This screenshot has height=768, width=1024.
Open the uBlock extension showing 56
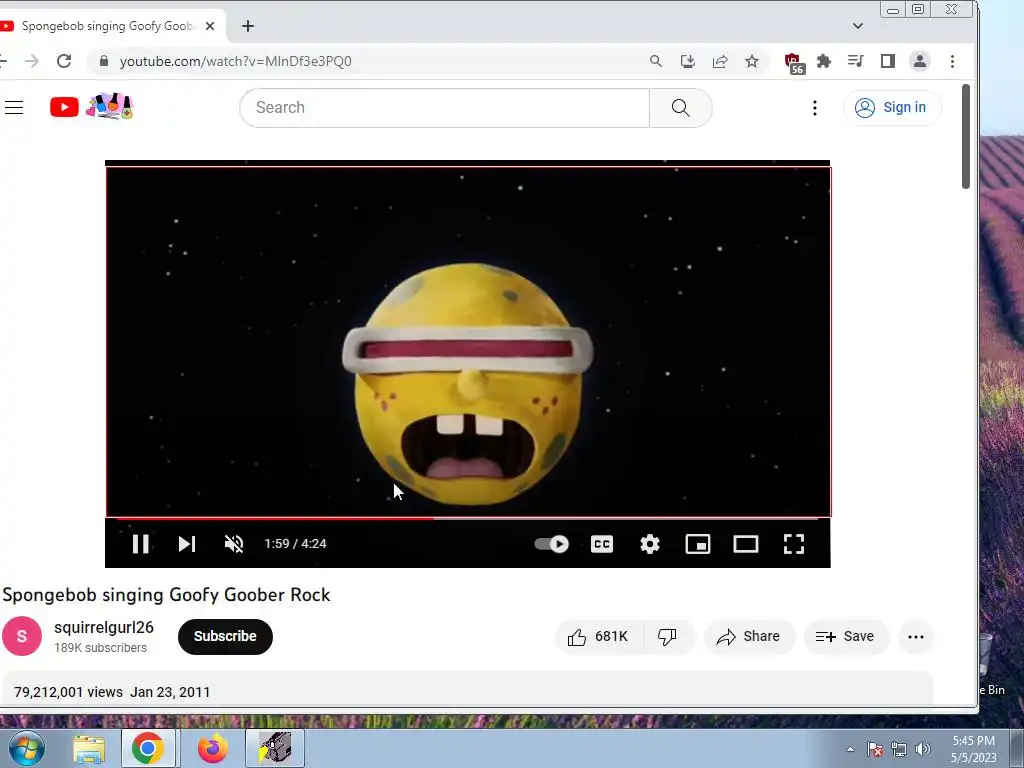[x=793, y=63]
